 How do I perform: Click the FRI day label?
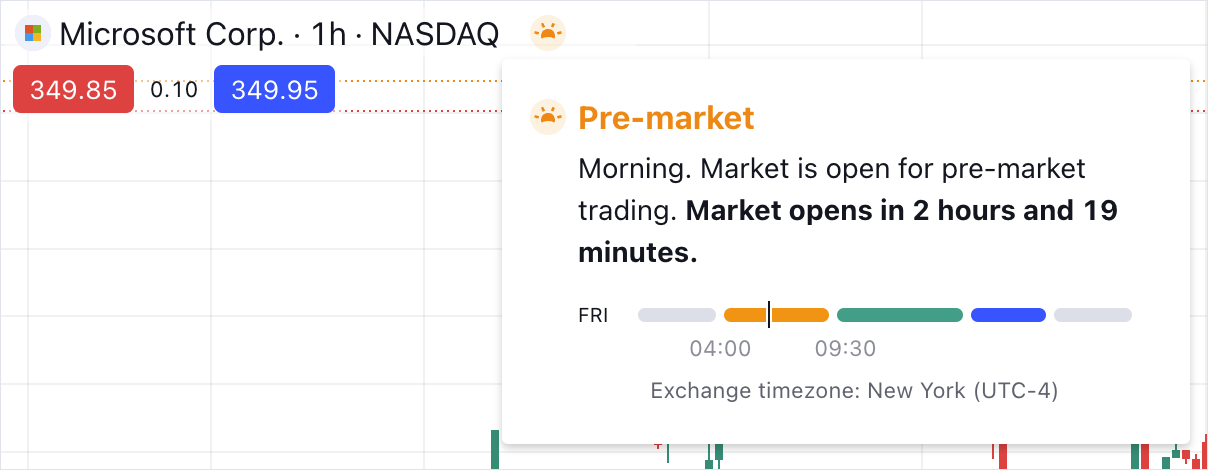593,316
